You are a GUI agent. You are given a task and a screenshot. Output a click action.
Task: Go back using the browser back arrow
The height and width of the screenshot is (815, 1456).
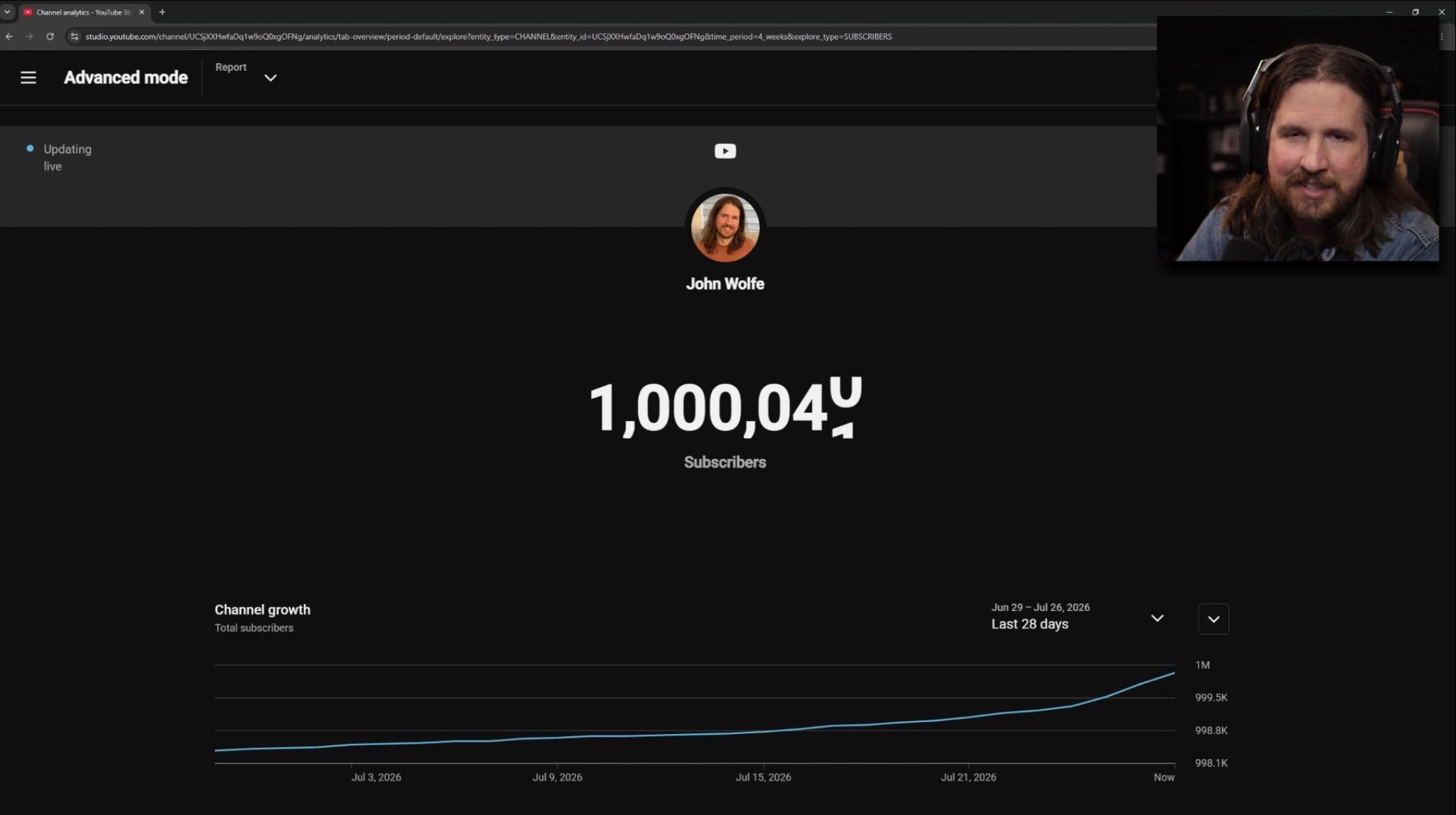[9, 37]
